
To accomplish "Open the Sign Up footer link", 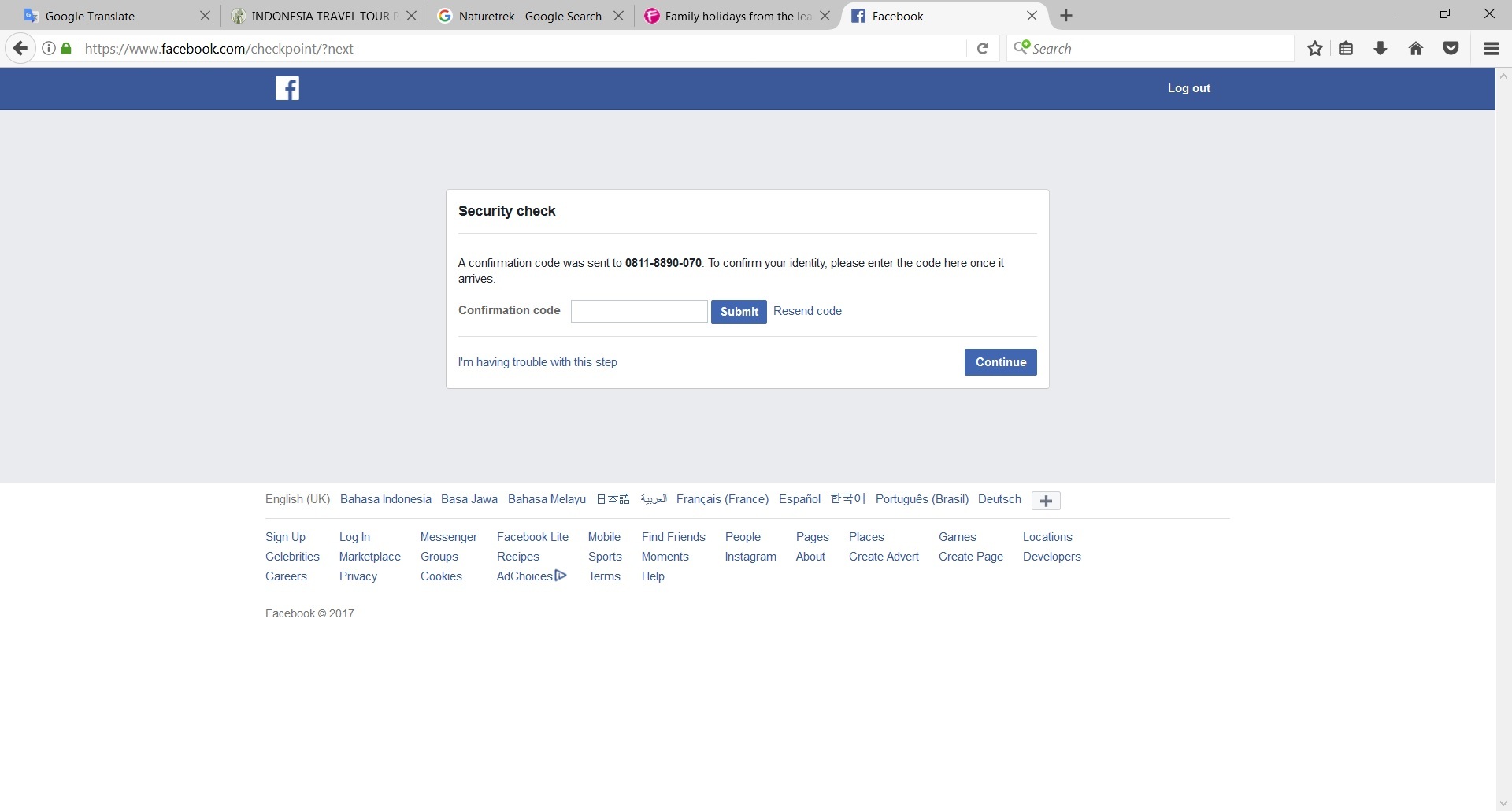I will pos(285,537).
